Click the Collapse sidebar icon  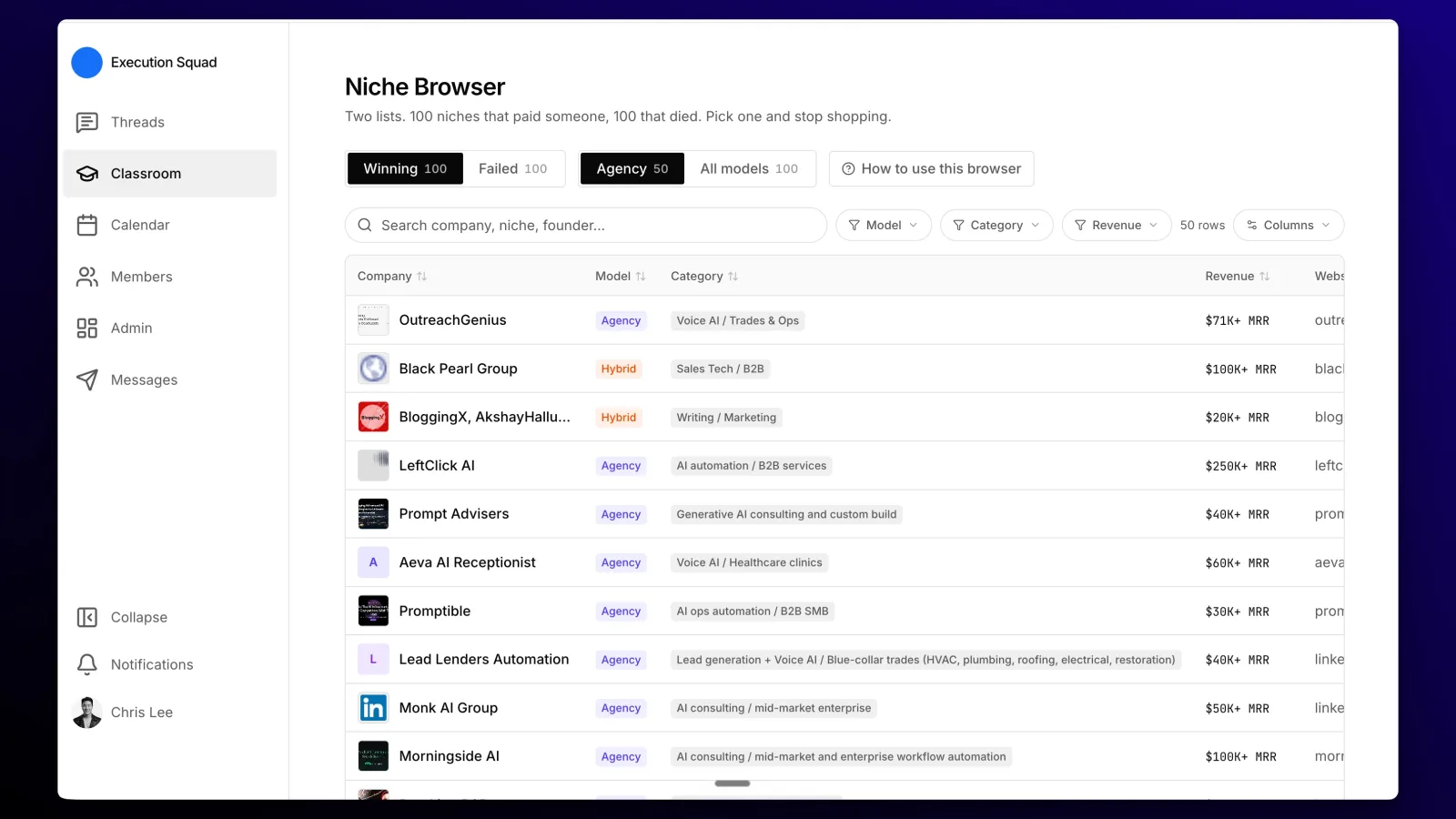click(x=87, y=617)
